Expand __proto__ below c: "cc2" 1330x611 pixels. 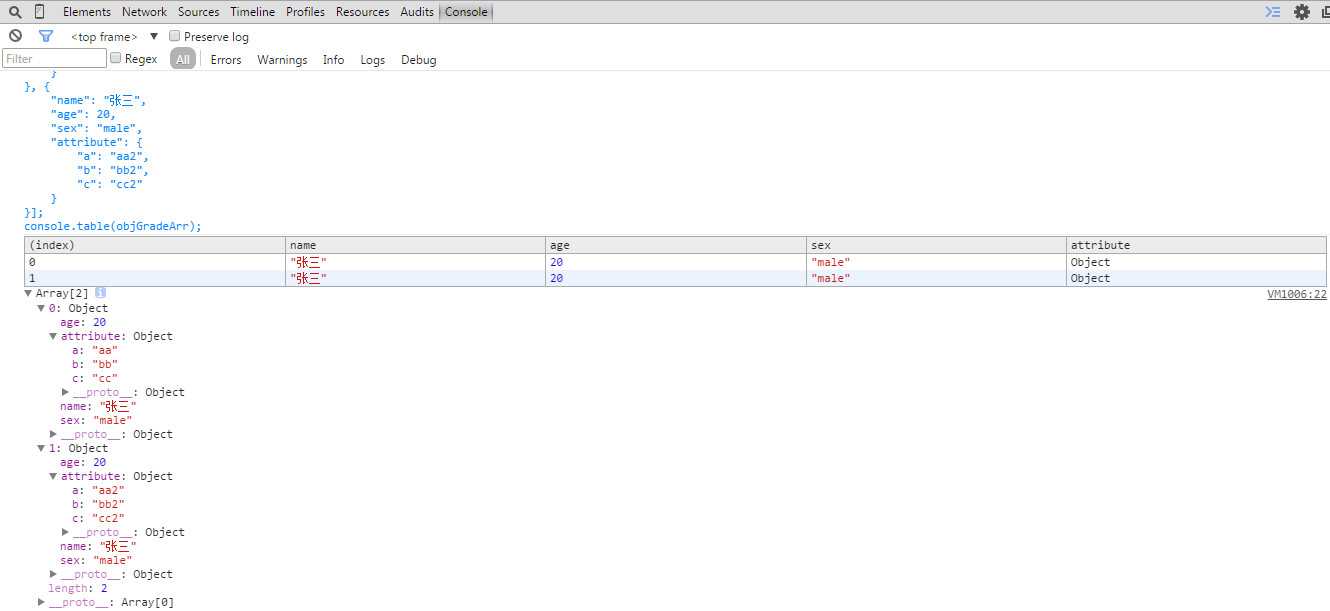pyautogui.click(x=65, y=532)
